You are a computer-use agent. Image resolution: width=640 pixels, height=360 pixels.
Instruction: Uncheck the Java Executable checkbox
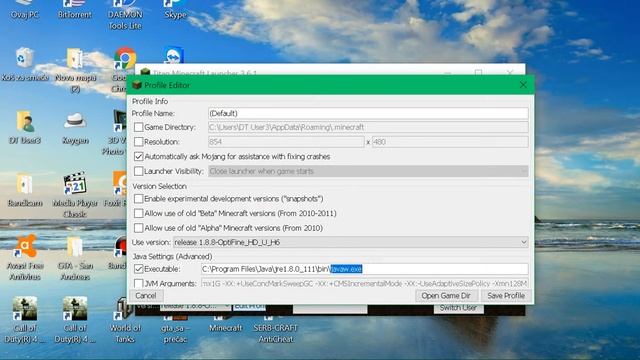pyautogui.click(x=138, y=269)
